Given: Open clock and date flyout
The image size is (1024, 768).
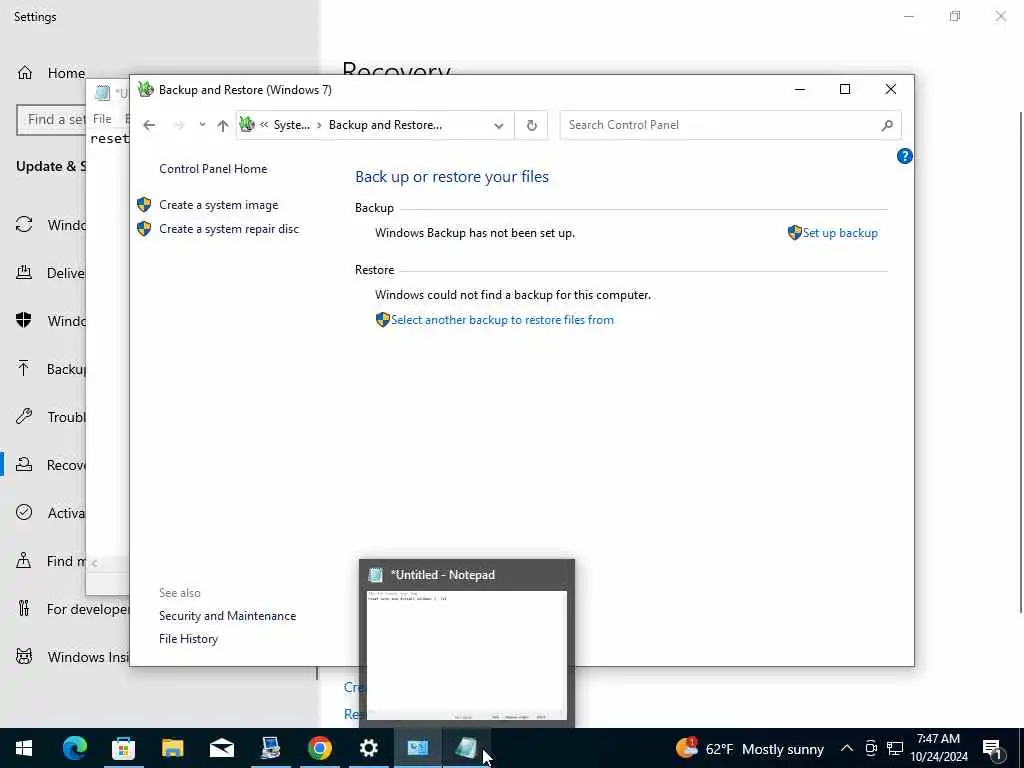Looking at the screenshot, I should (938, 748).
